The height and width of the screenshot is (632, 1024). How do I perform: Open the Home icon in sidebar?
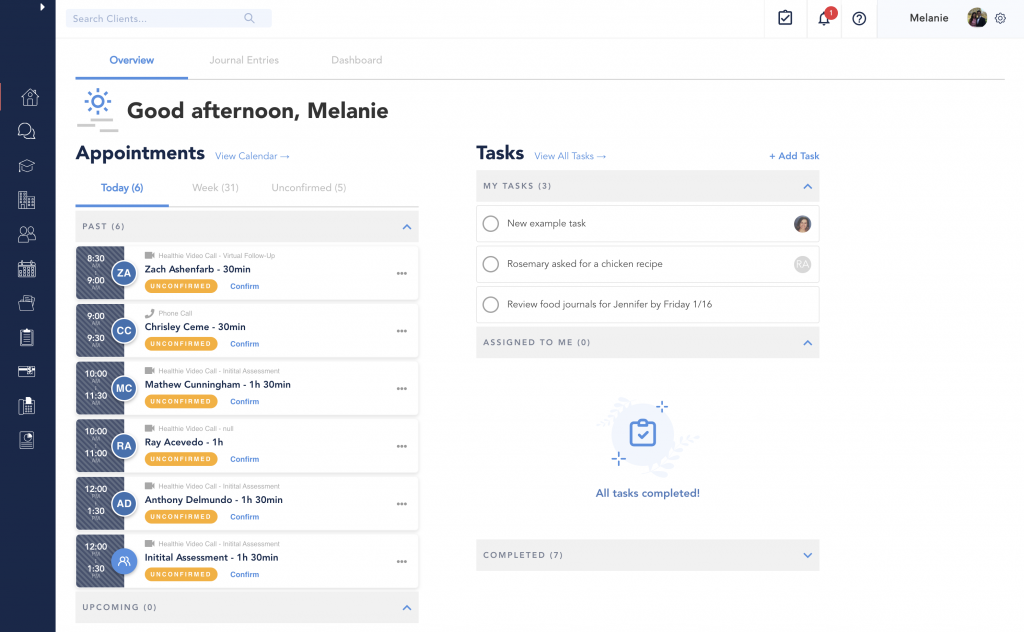[29, 97]
